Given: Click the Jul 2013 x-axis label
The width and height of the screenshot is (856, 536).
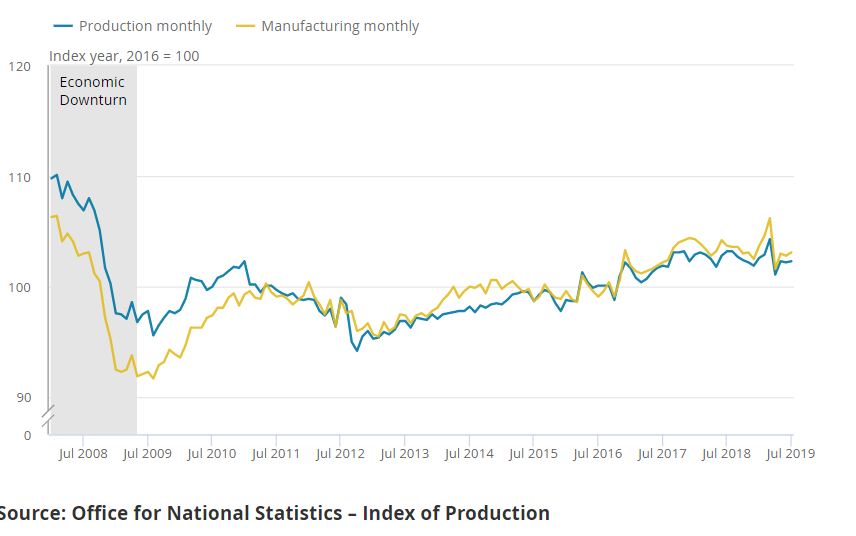Looking at the screenshot, I should click(403, 453).
